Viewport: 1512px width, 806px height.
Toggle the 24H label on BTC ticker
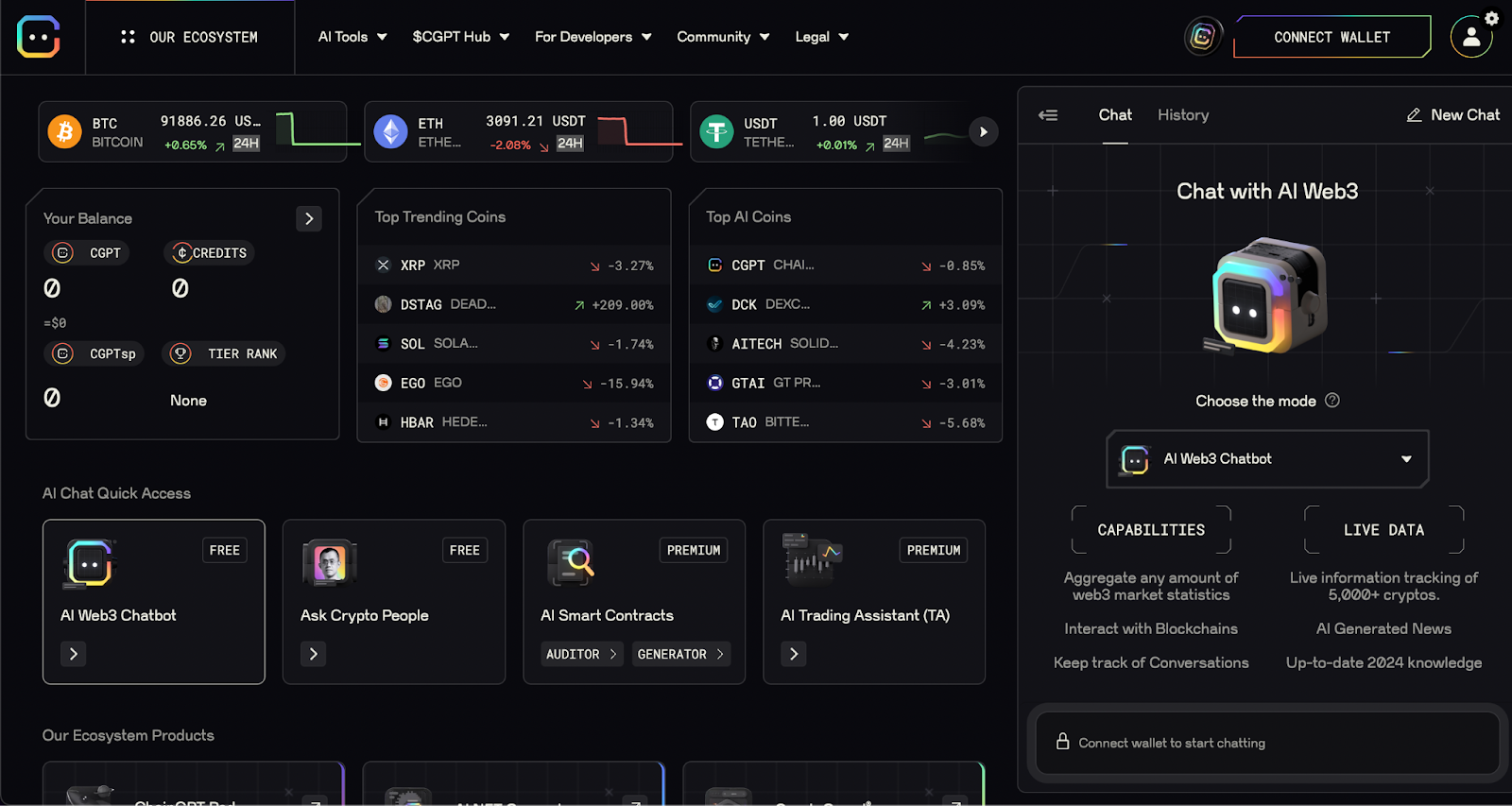pos(247,144)
